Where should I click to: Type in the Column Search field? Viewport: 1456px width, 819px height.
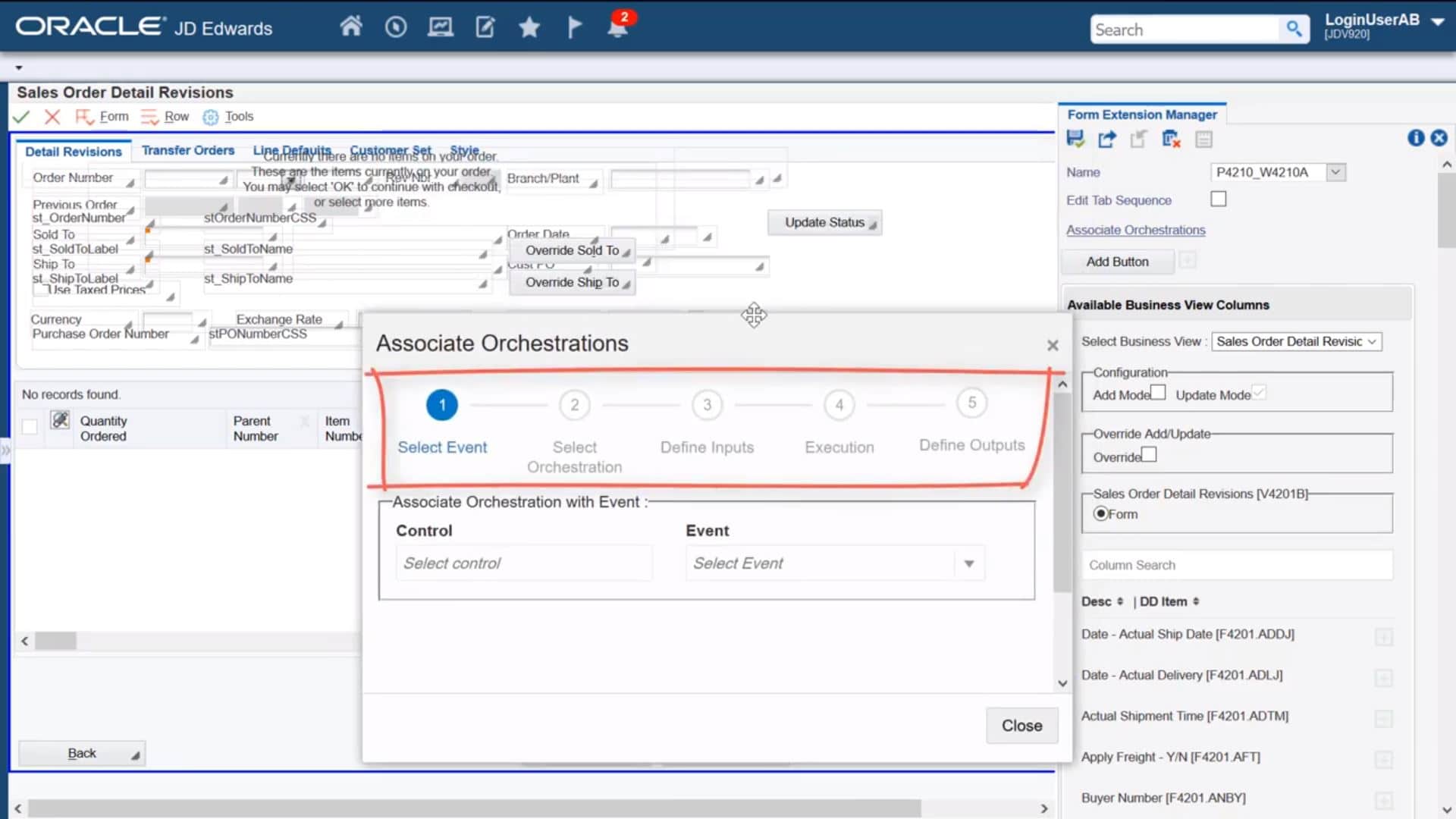tap(1236, 564)
